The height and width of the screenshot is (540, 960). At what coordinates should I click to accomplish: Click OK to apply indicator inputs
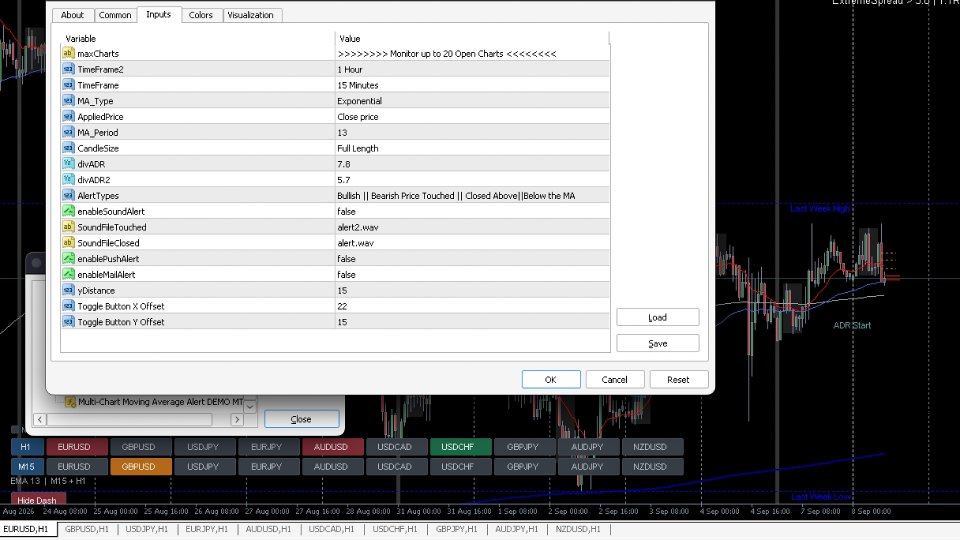551,380
